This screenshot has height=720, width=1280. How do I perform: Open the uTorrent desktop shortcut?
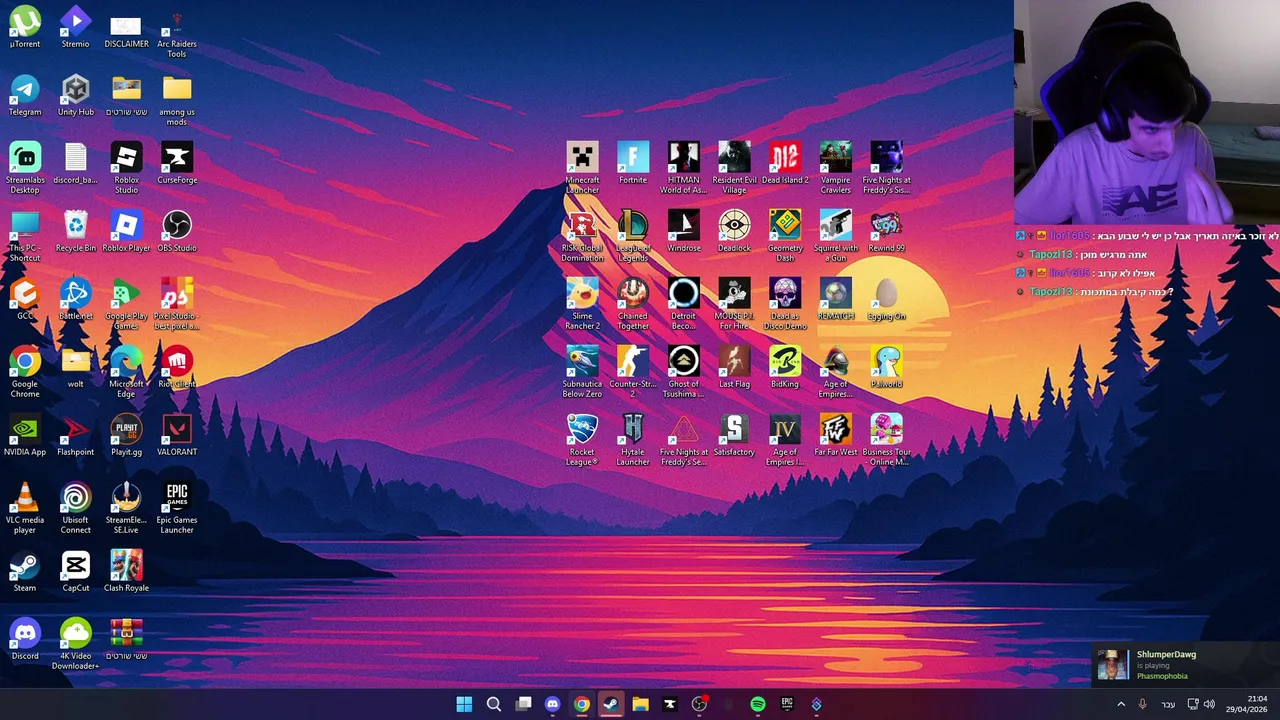pos(25,28)
